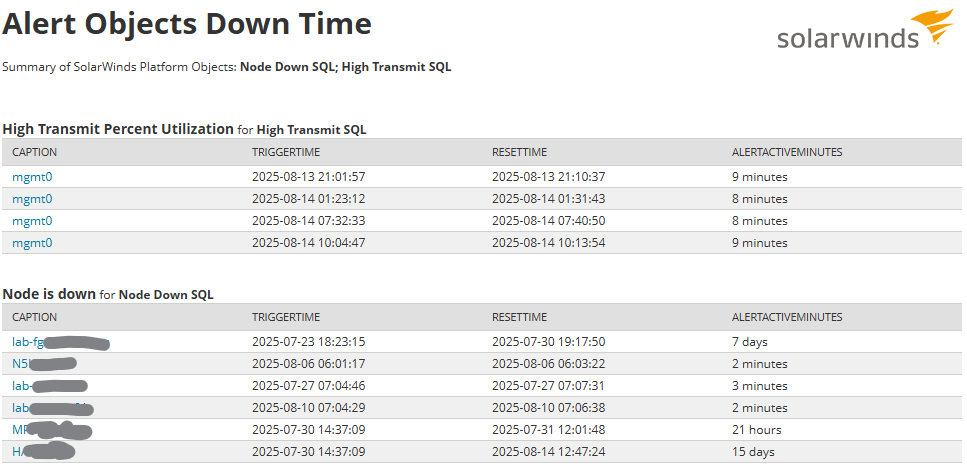
Task: Open the node link down 15 days
Action: pos(43,452)
